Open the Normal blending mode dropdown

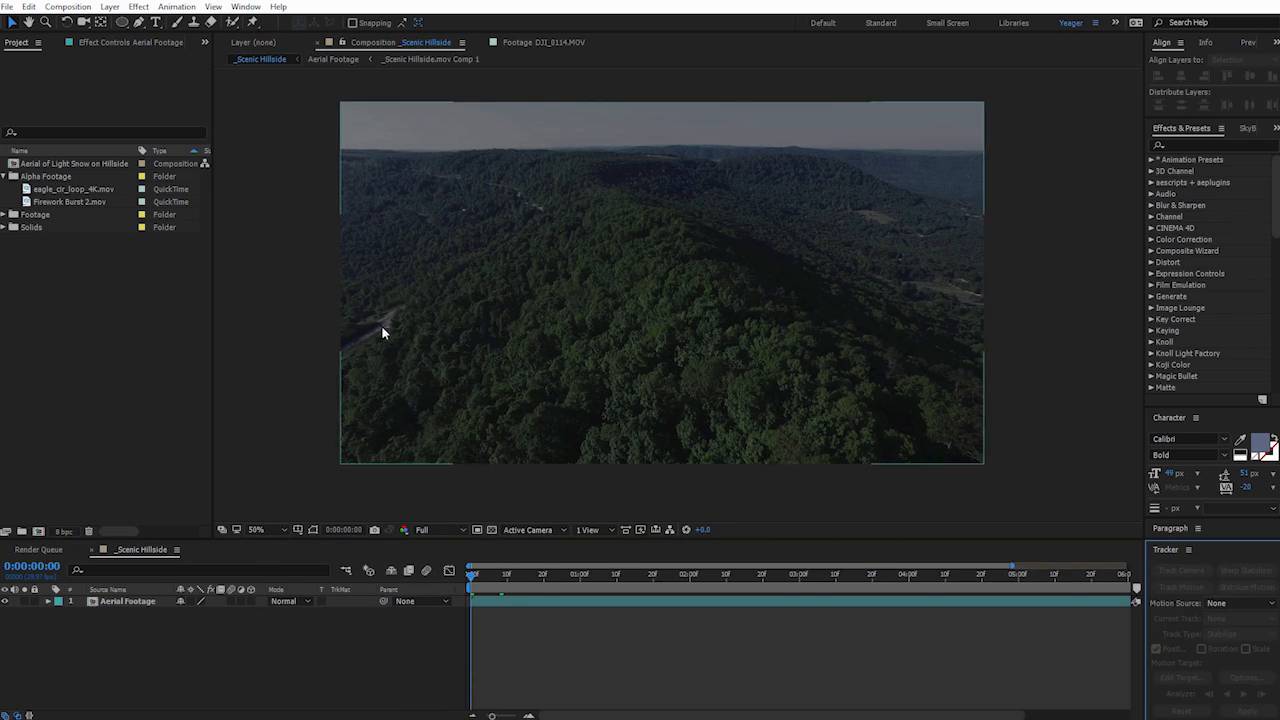[290, 601]
